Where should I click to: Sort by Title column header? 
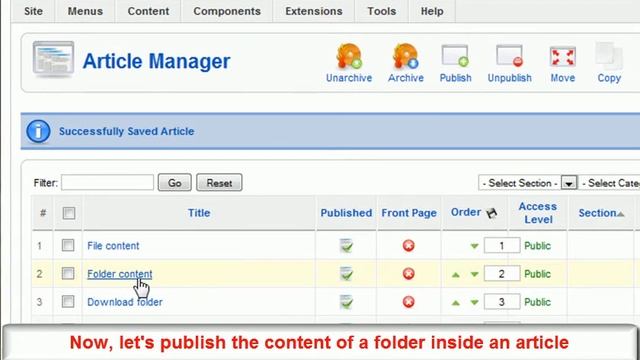point(199,213)
